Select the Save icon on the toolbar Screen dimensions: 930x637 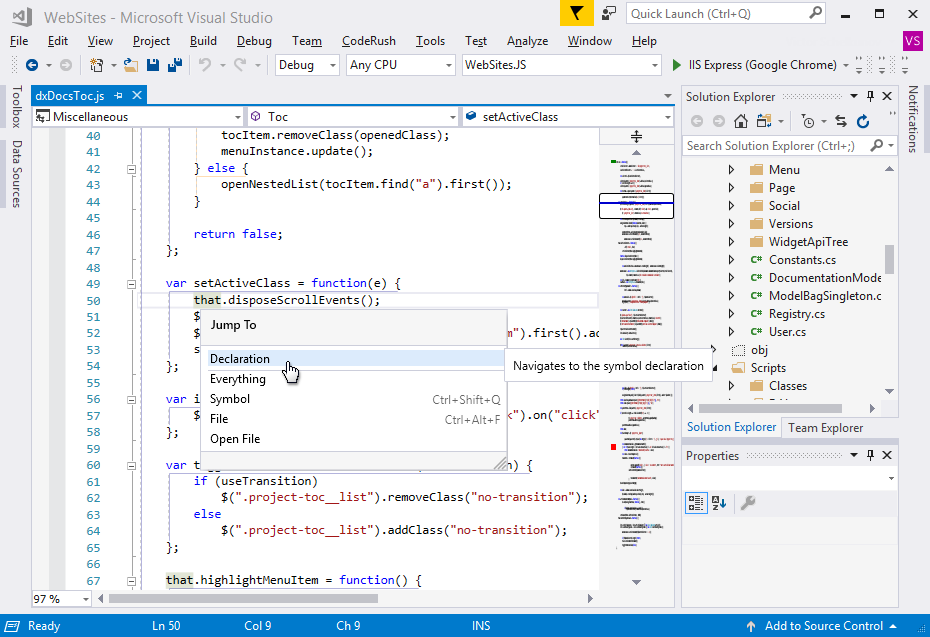(151, 64)
